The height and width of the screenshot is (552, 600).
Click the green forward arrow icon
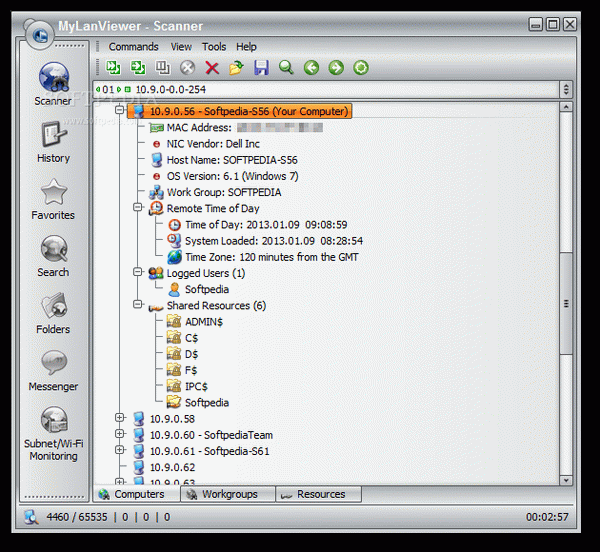336,68
